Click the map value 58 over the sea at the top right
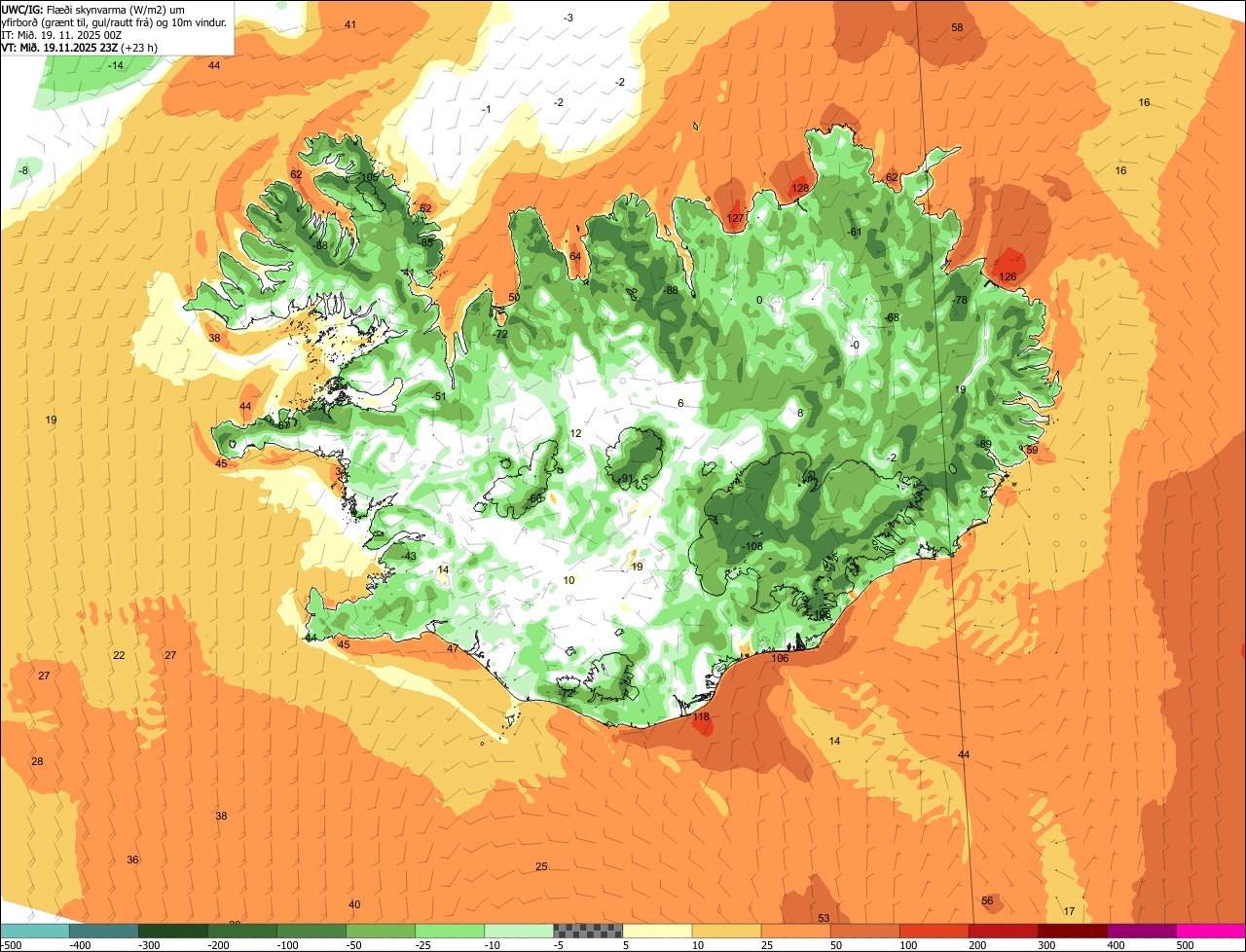The image size is (1246, 952). [x=957, y=27]
